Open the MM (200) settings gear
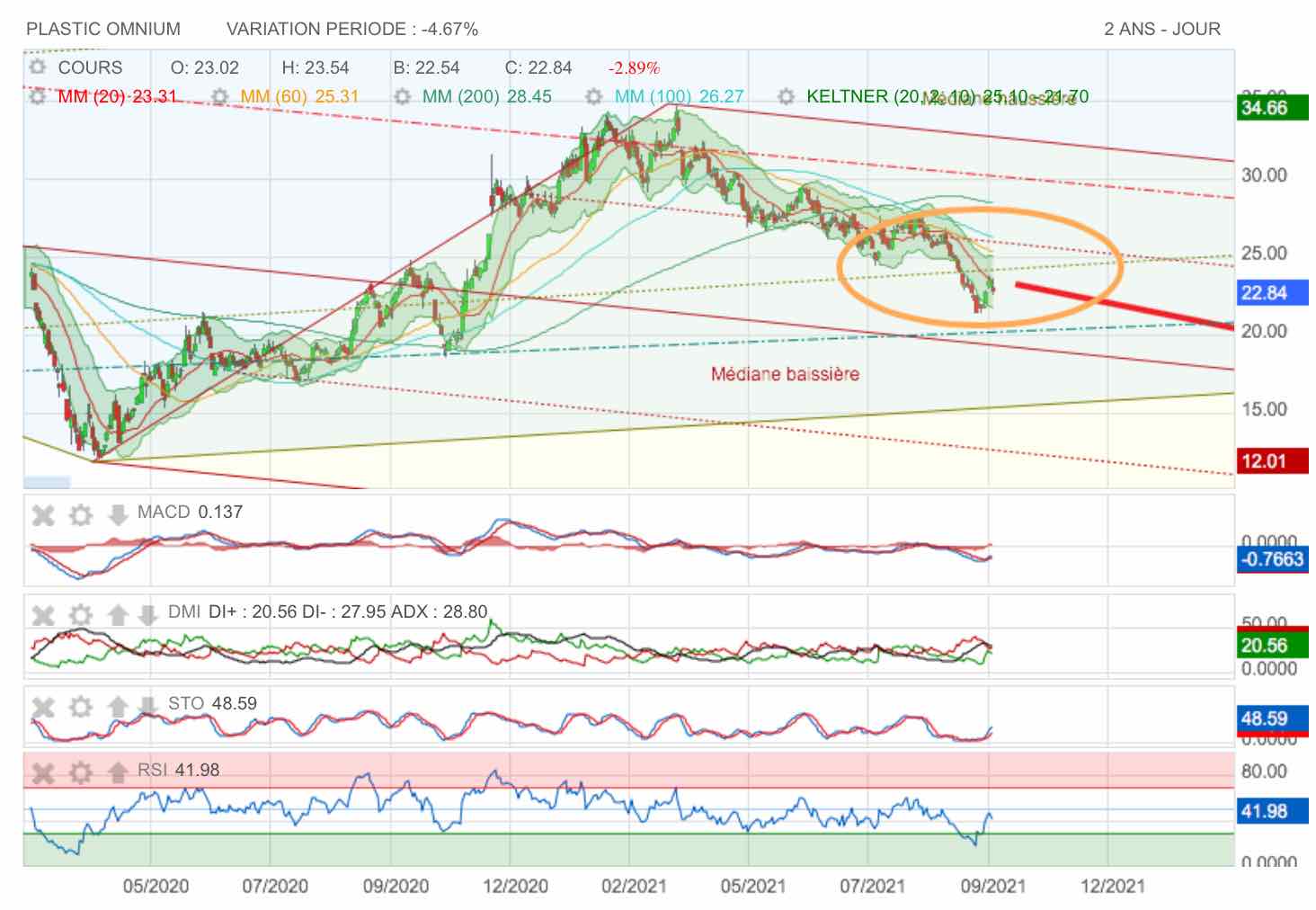 pos(402,96)
